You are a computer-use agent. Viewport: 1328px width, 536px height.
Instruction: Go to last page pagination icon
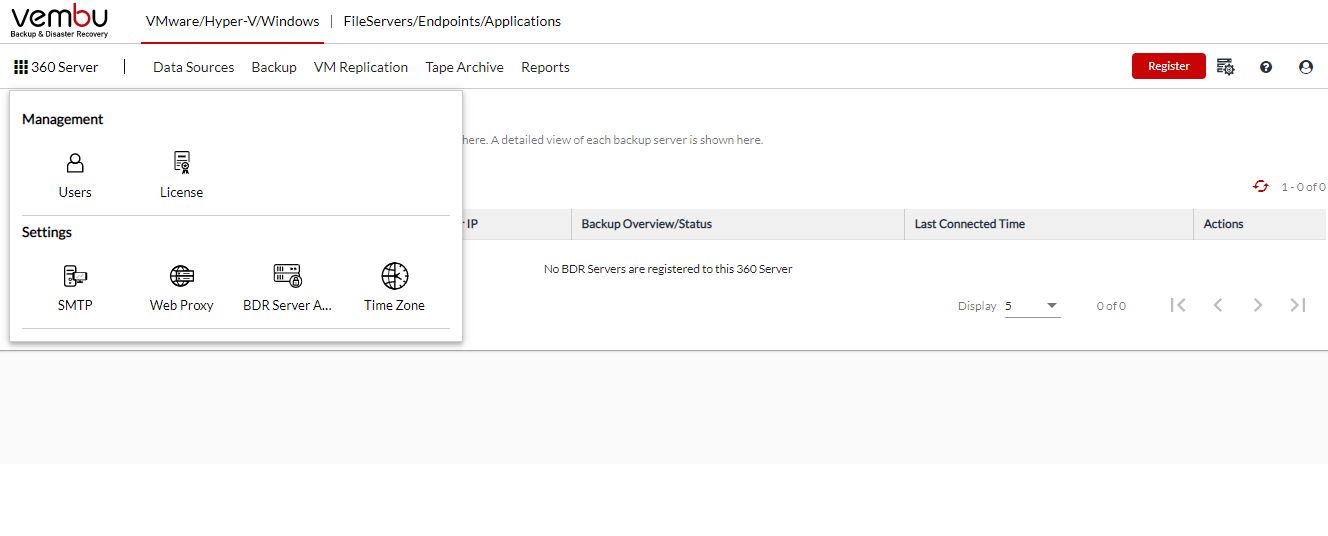(x=1298, y=305)
